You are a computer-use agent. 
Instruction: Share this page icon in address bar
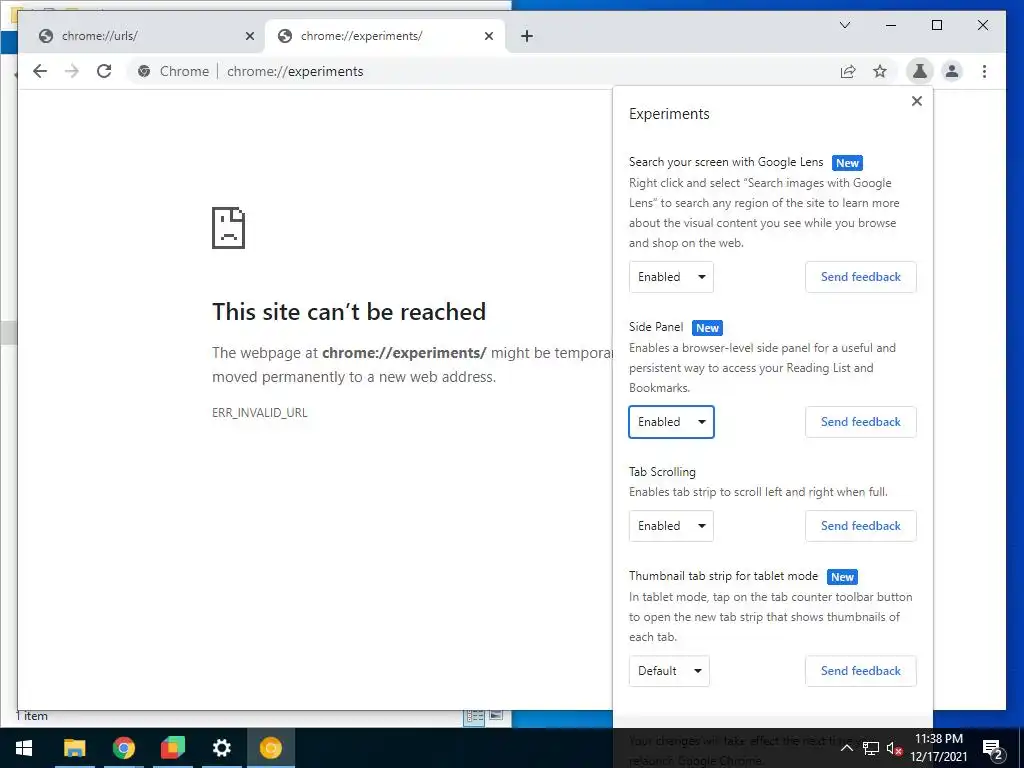pos(848,71)
